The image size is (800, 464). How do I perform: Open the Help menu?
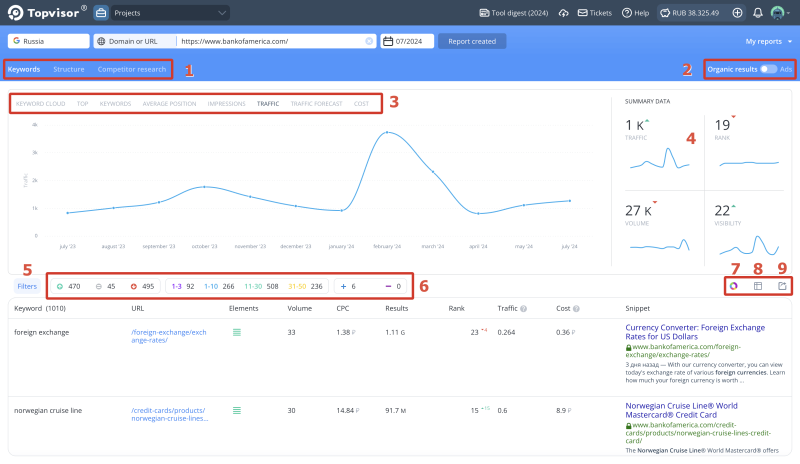coord(635,13)
